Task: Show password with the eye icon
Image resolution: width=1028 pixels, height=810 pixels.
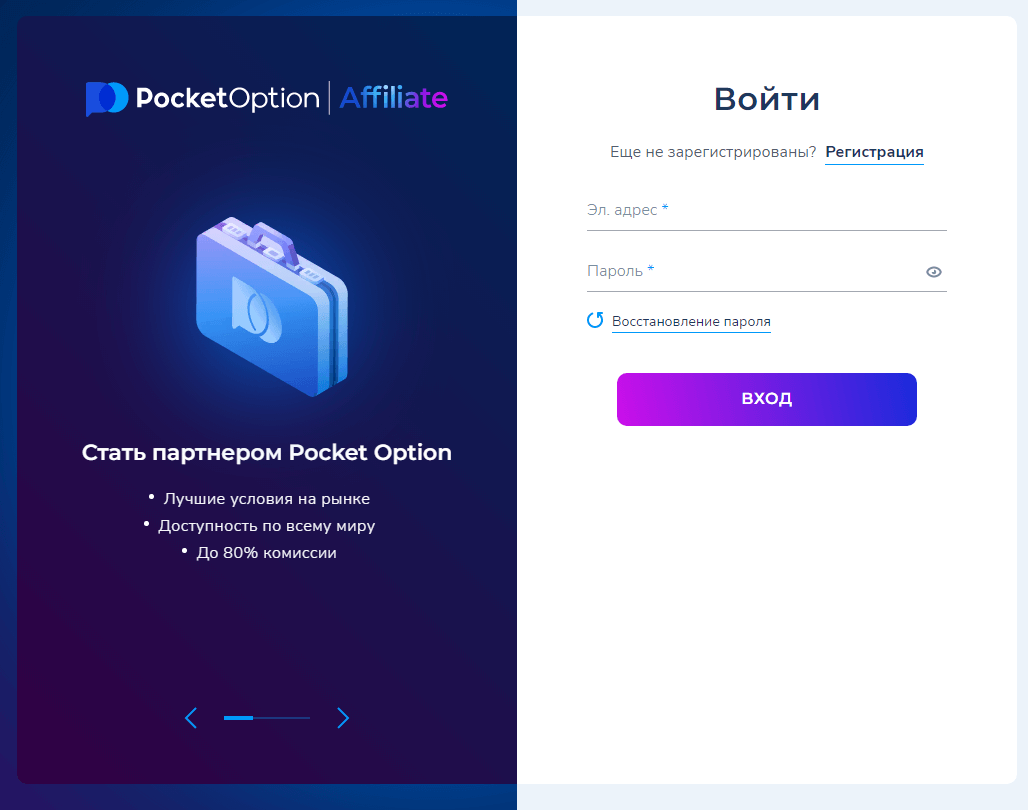Action: point(934,271)
